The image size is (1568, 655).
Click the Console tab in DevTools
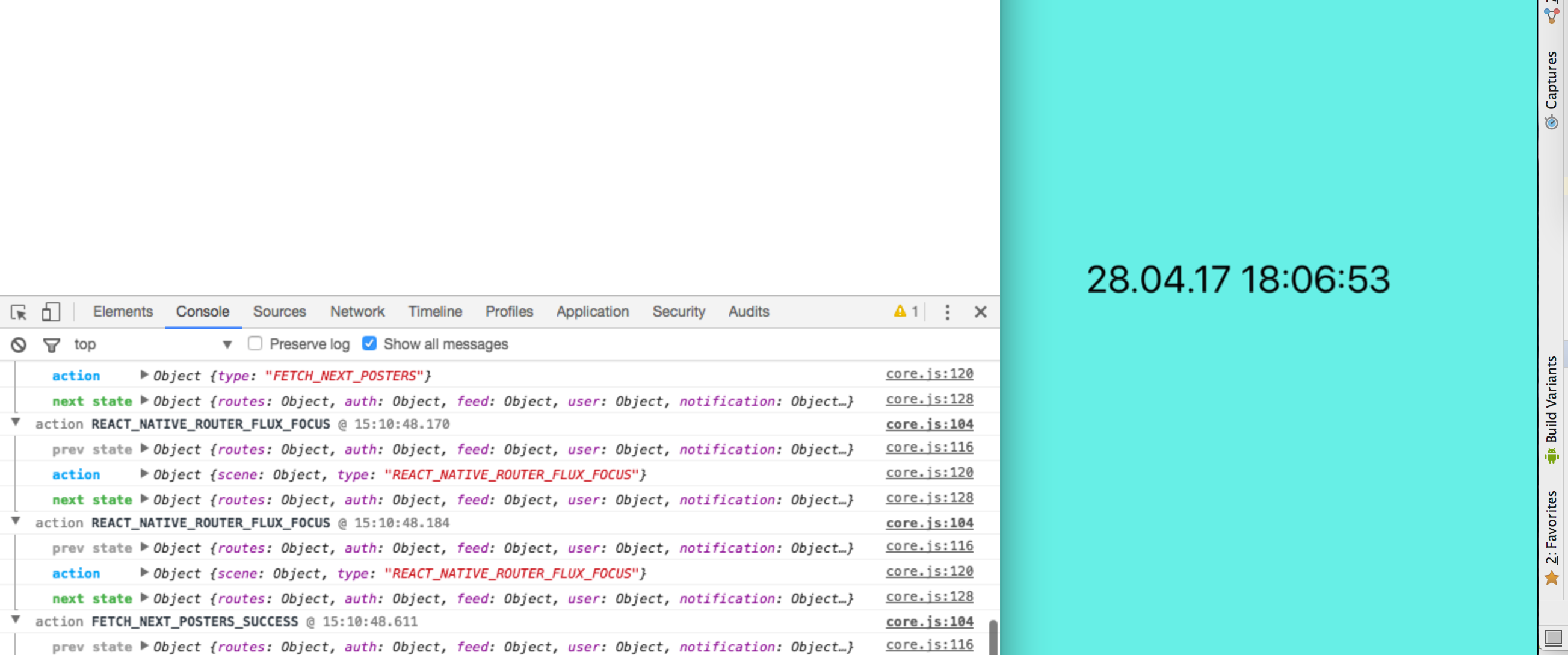pos(201,311)
